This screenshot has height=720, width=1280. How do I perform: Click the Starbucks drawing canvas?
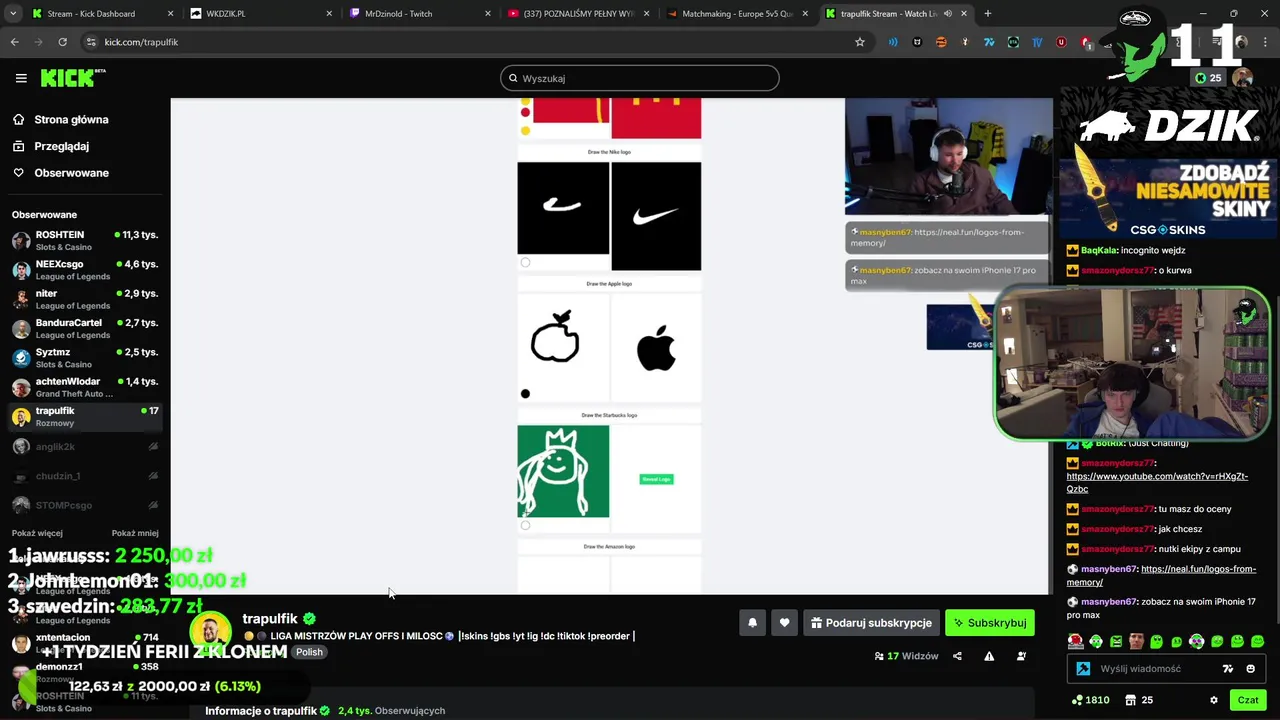563,472
